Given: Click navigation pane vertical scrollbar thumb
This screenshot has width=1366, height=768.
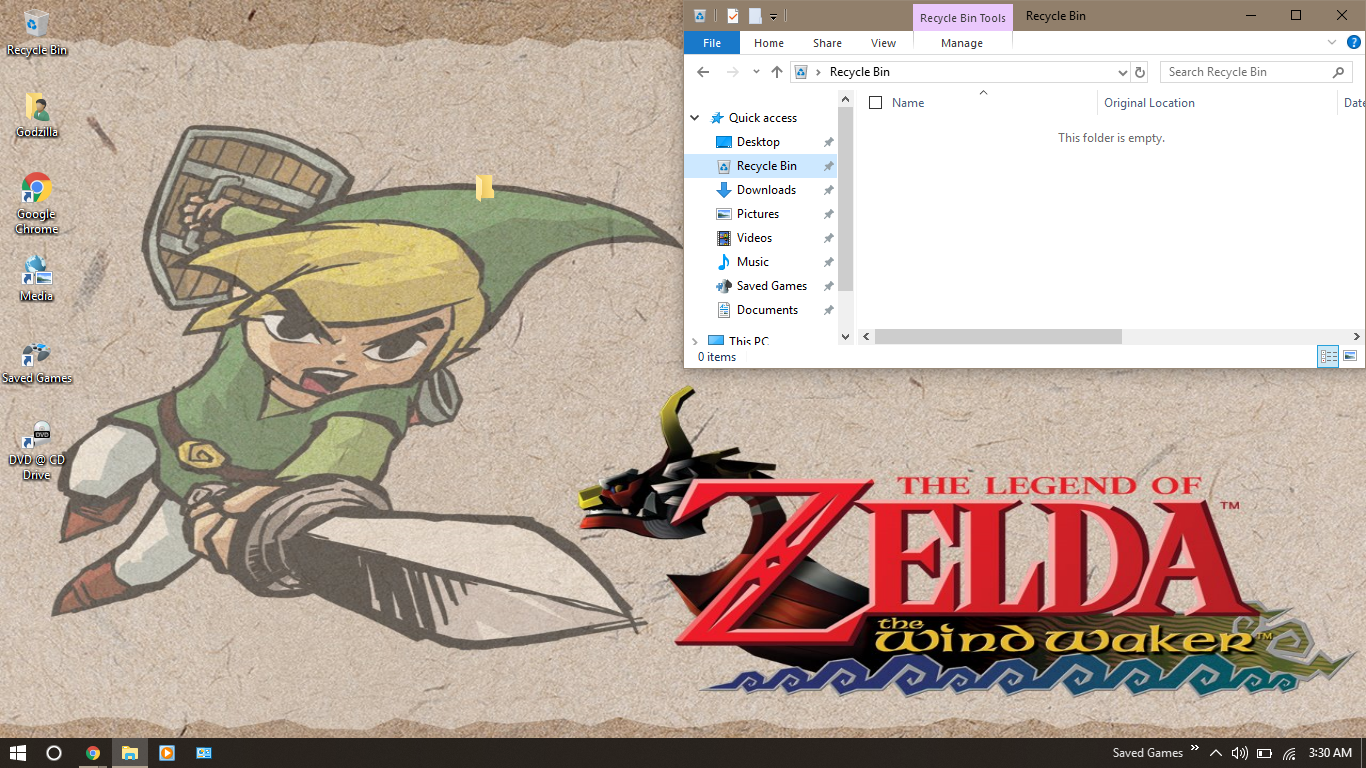Looking at the screenshot, I should tap(846, 200).
